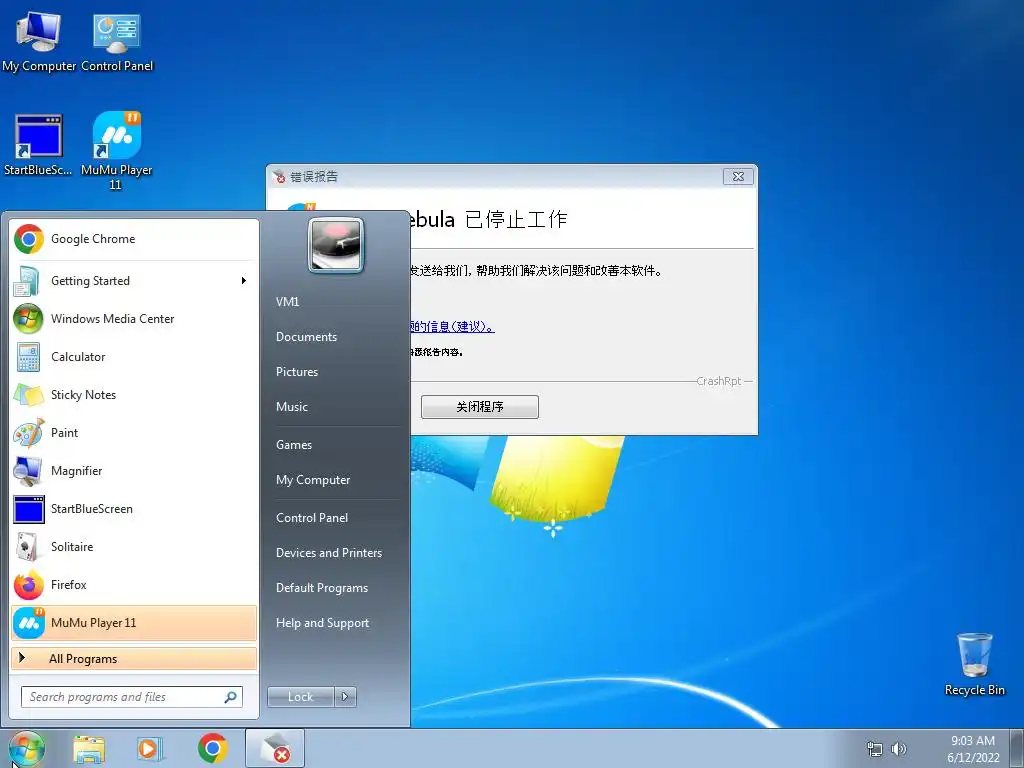
Task: Click the blue 建议 link in error report
Action: pos(452,327)
